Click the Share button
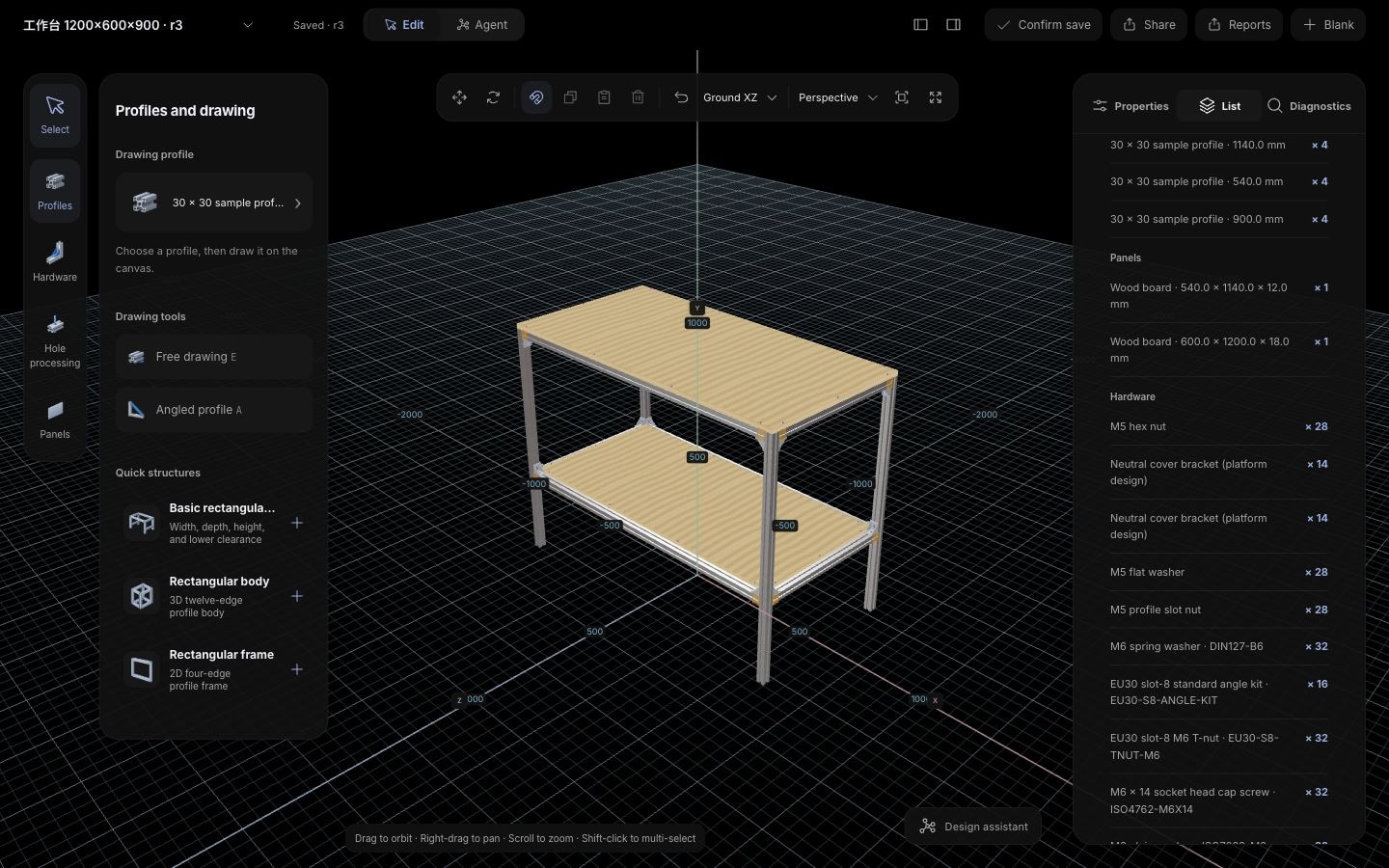Image resolution: width=1389 pixels, height=868 pixels. pyautogui.click(x=1150, y=25)
